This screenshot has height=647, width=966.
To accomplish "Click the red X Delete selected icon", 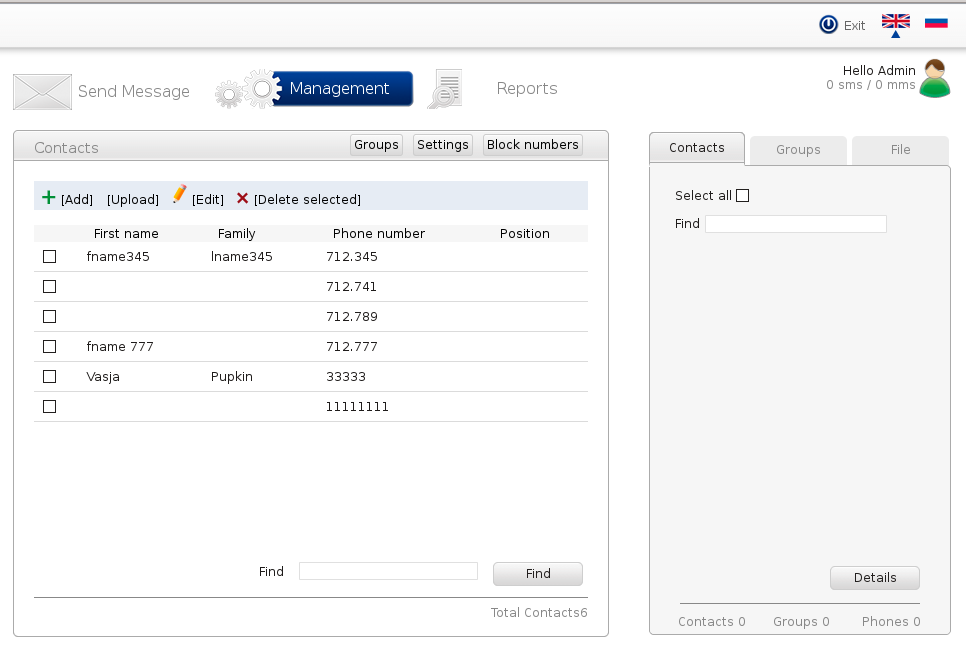I will pyautogui.click(x=242, y=198).
